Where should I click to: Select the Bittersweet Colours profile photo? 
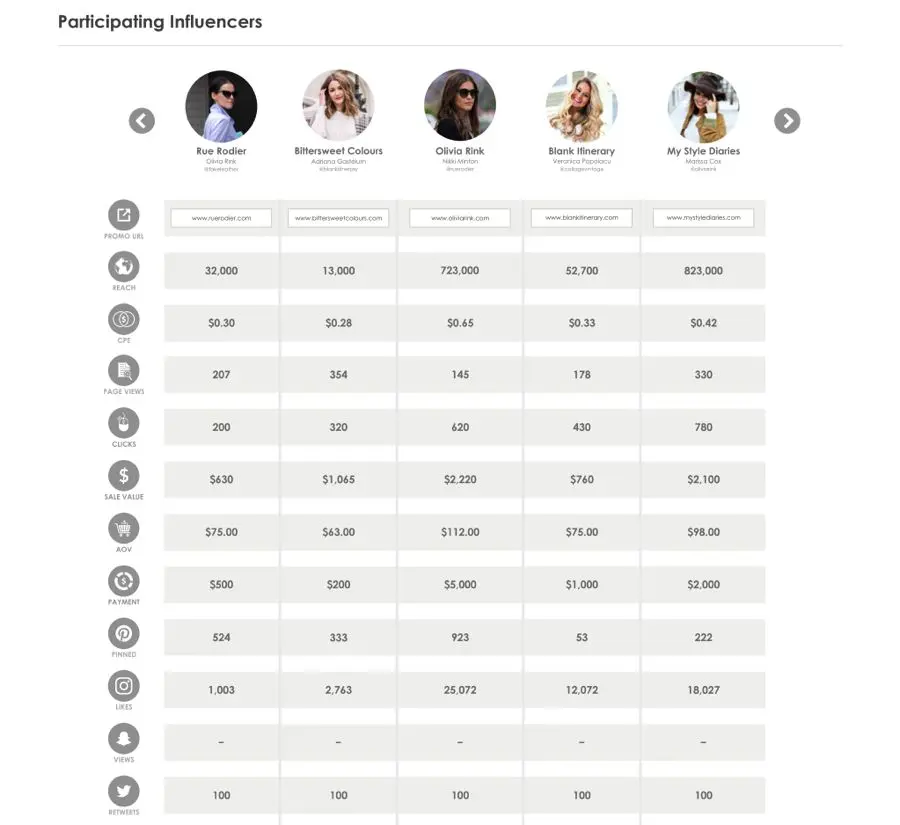point(338,105)
